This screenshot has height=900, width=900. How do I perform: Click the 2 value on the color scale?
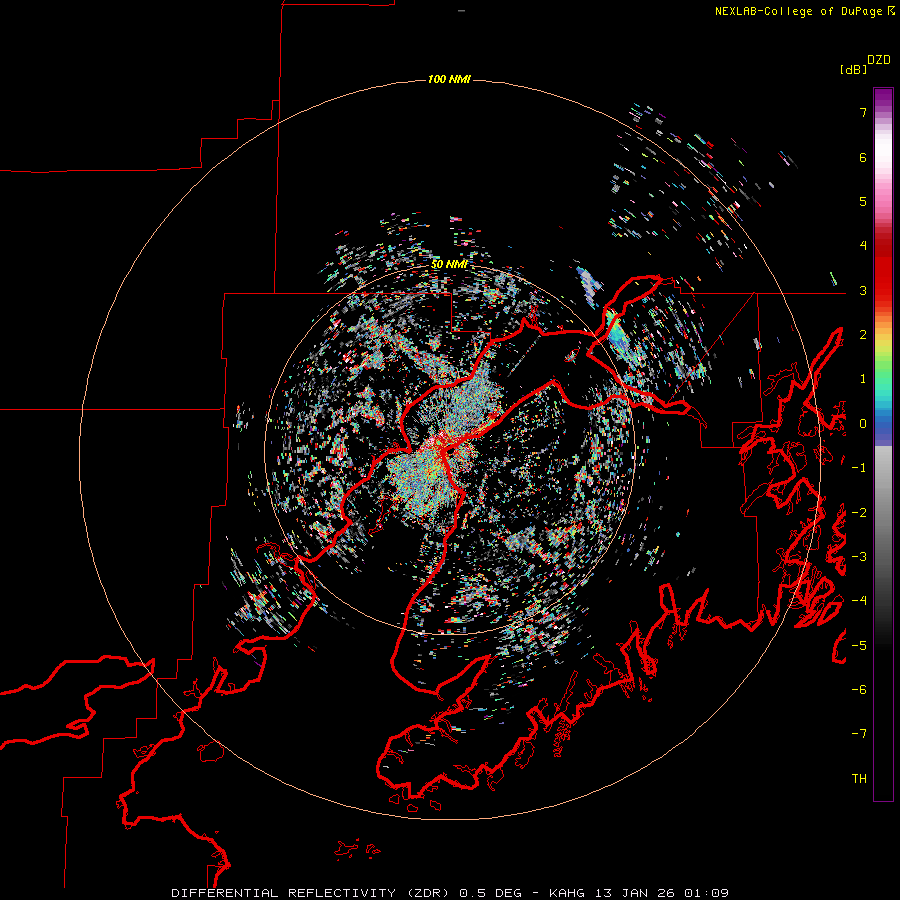coord(863,335)
